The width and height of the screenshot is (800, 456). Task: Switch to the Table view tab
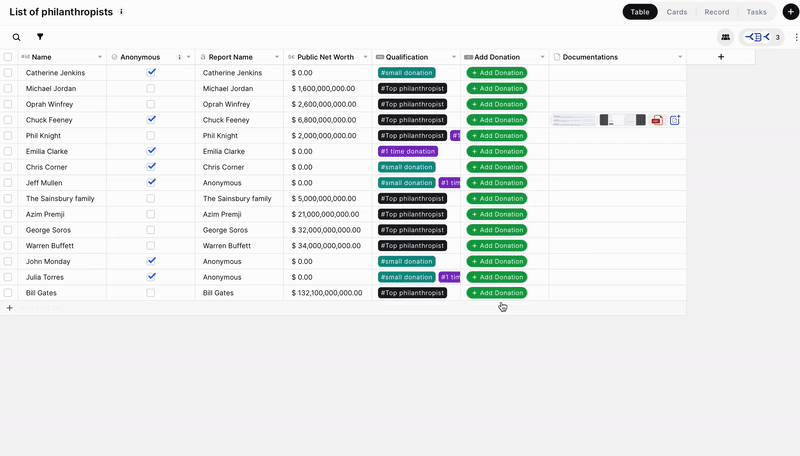[x=640, y=12]
